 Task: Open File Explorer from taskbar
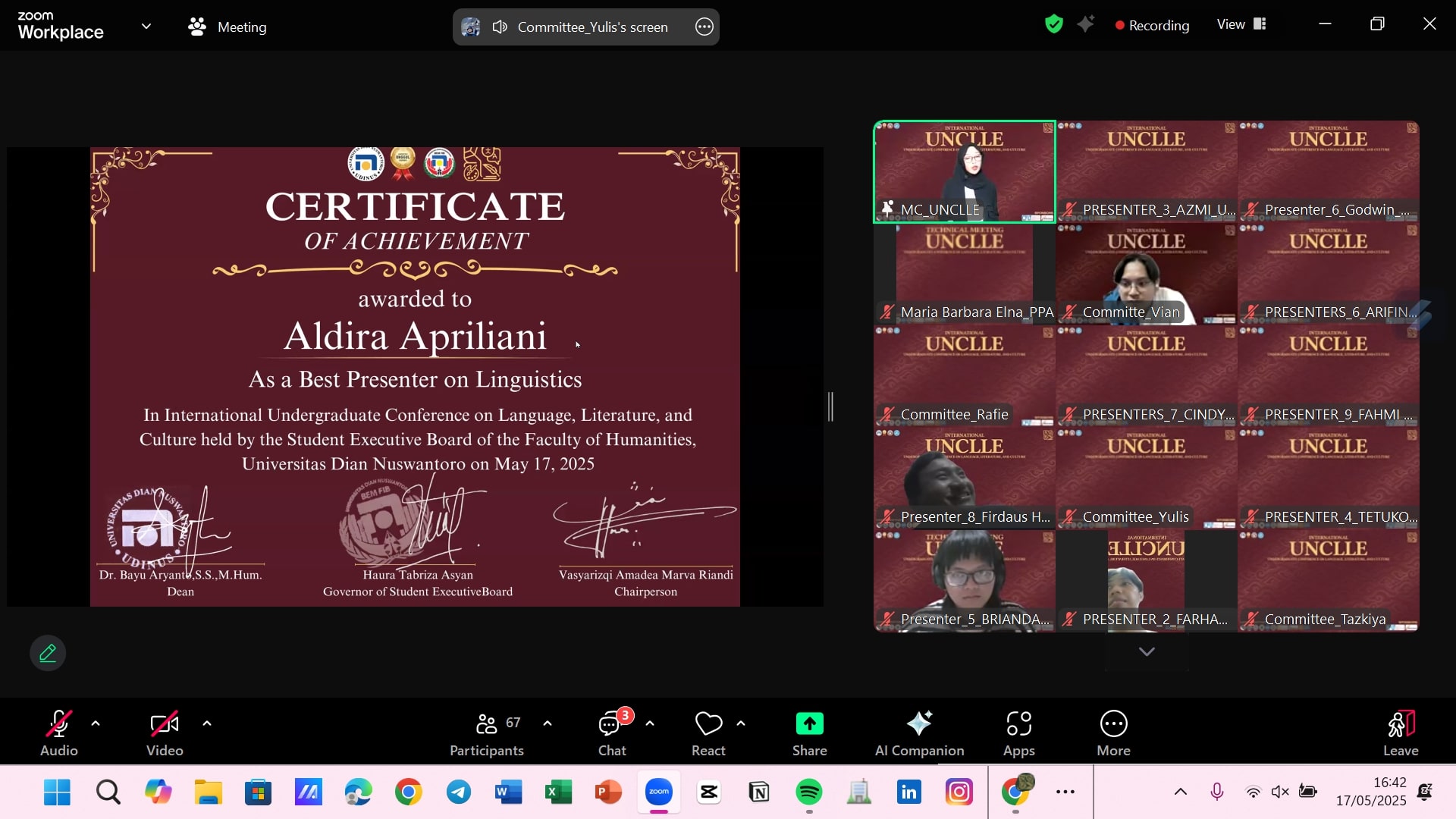(x=208, y=792)
